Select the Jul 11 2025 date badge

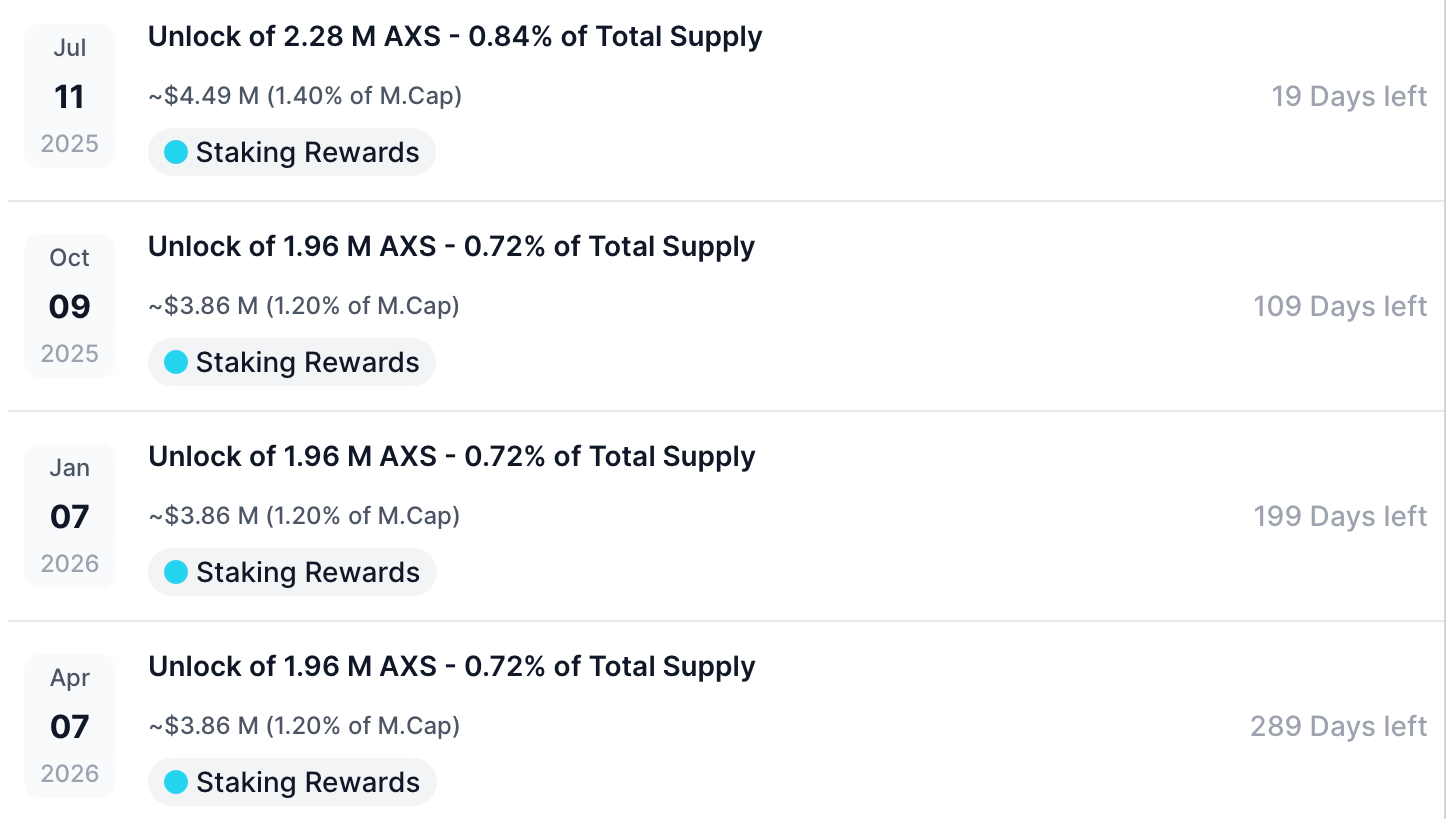(70, 96)
